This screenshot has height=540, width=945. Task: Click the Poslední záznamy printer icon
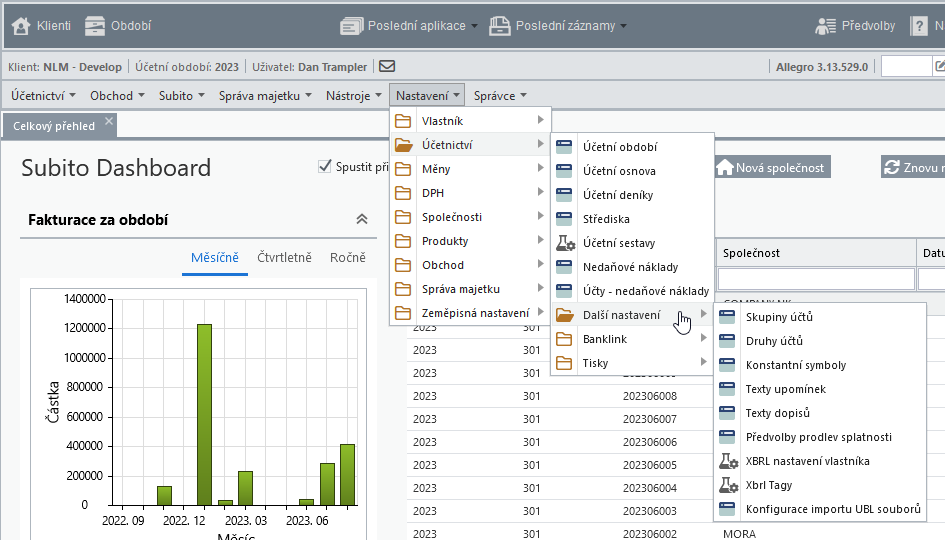tap(499, 26)
